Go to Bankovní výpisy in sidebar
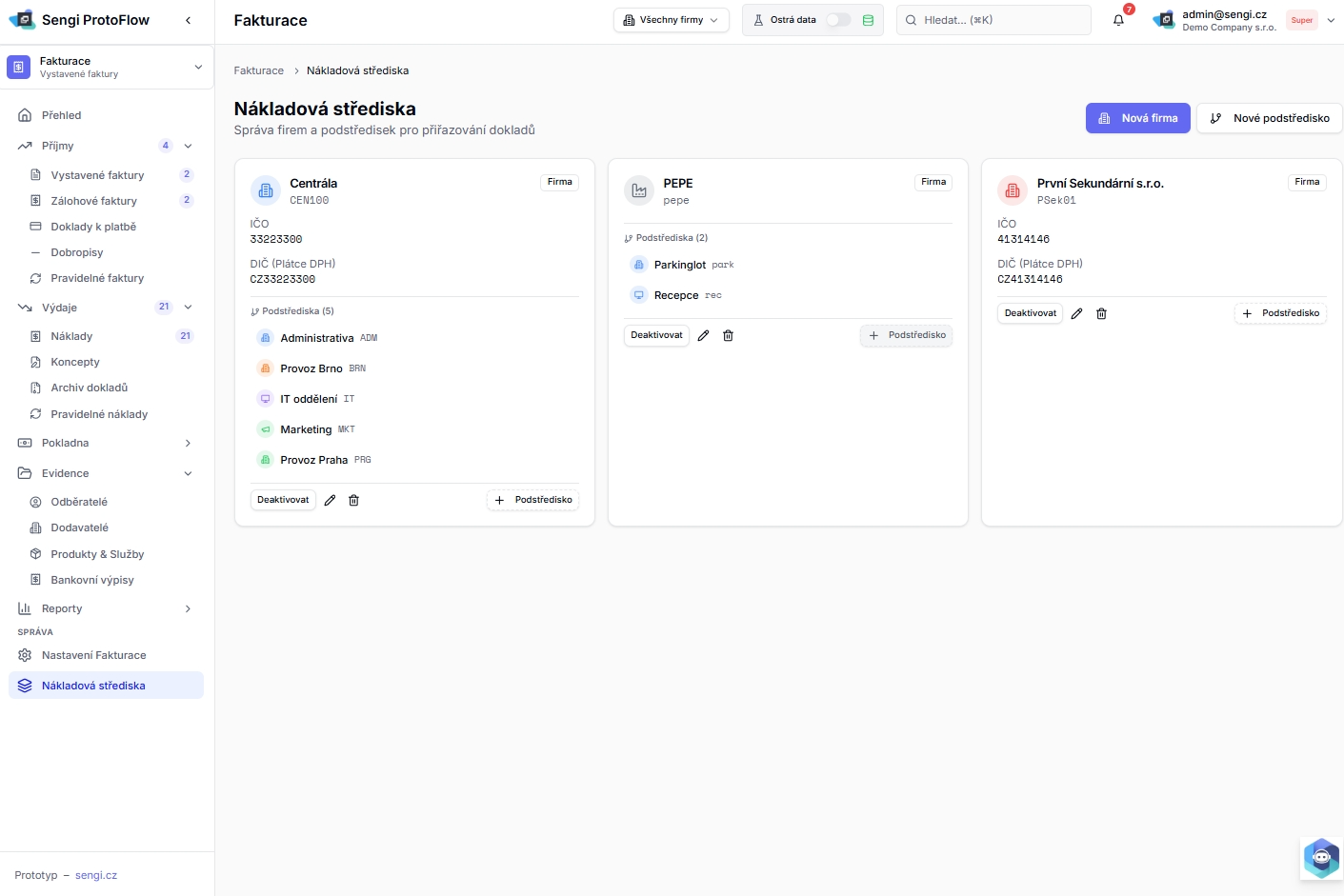Screen dimensions: 1344x896 click(92, 580)
